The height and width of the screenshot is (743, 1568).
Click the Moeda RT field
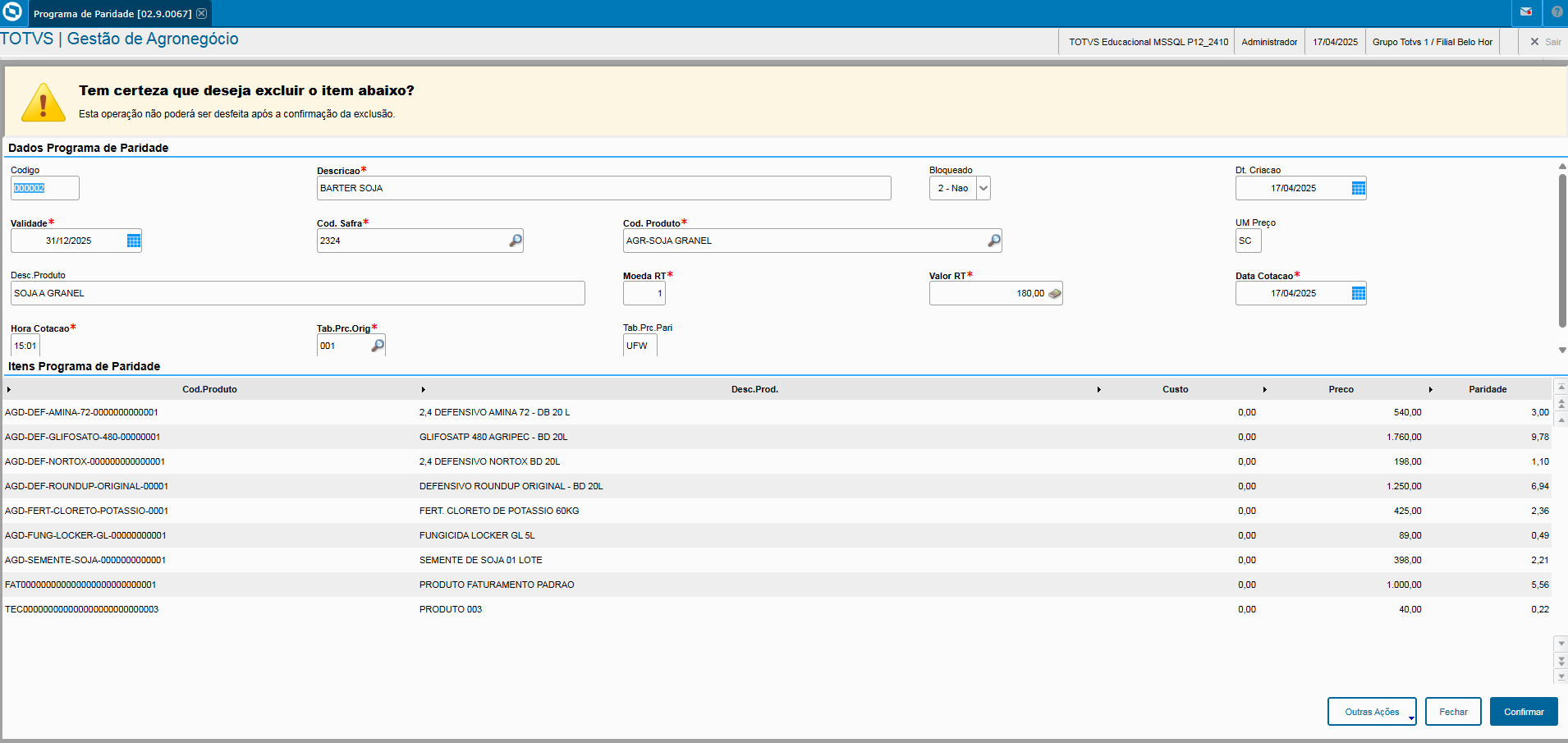tap(644, 293)
